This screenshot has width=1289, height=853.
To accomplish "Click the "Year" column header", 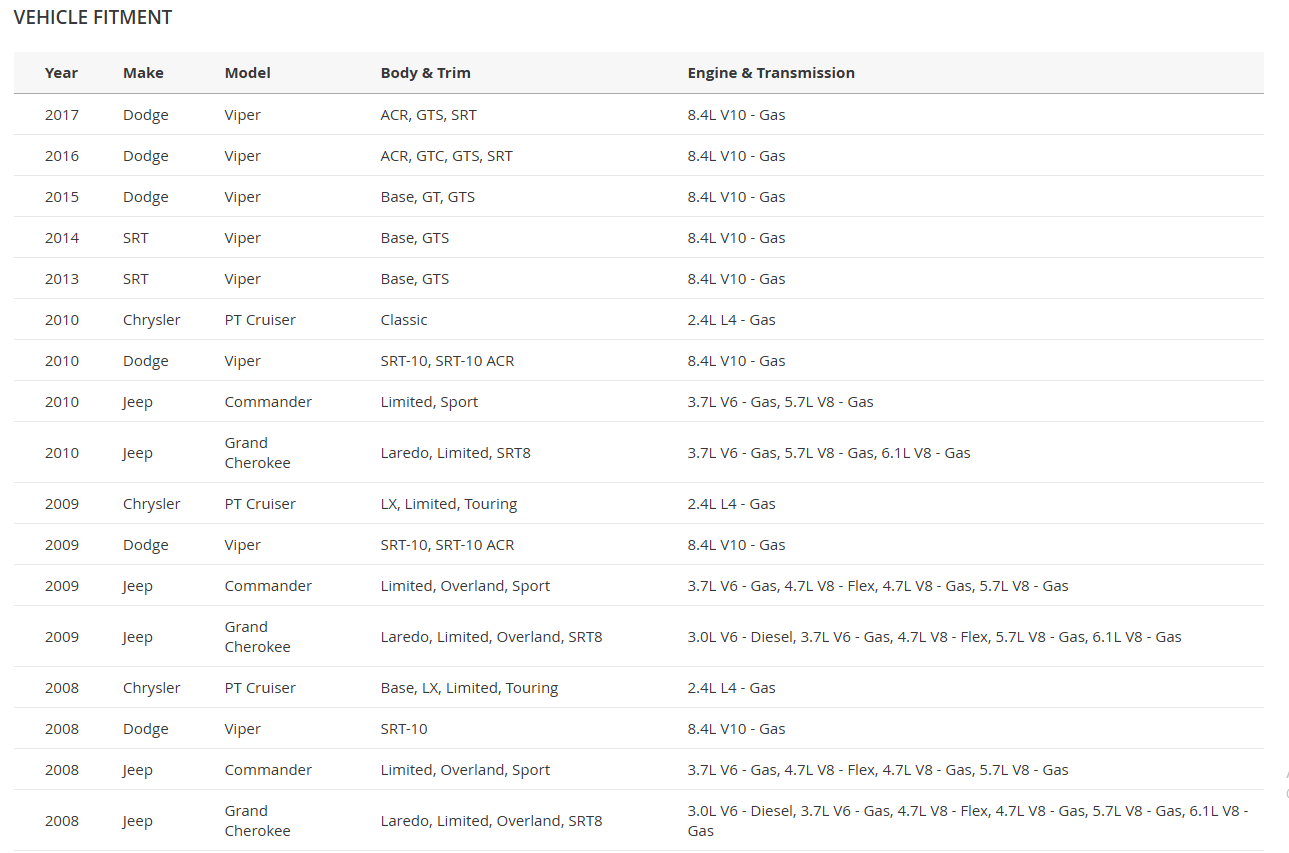I will [61, 73].
